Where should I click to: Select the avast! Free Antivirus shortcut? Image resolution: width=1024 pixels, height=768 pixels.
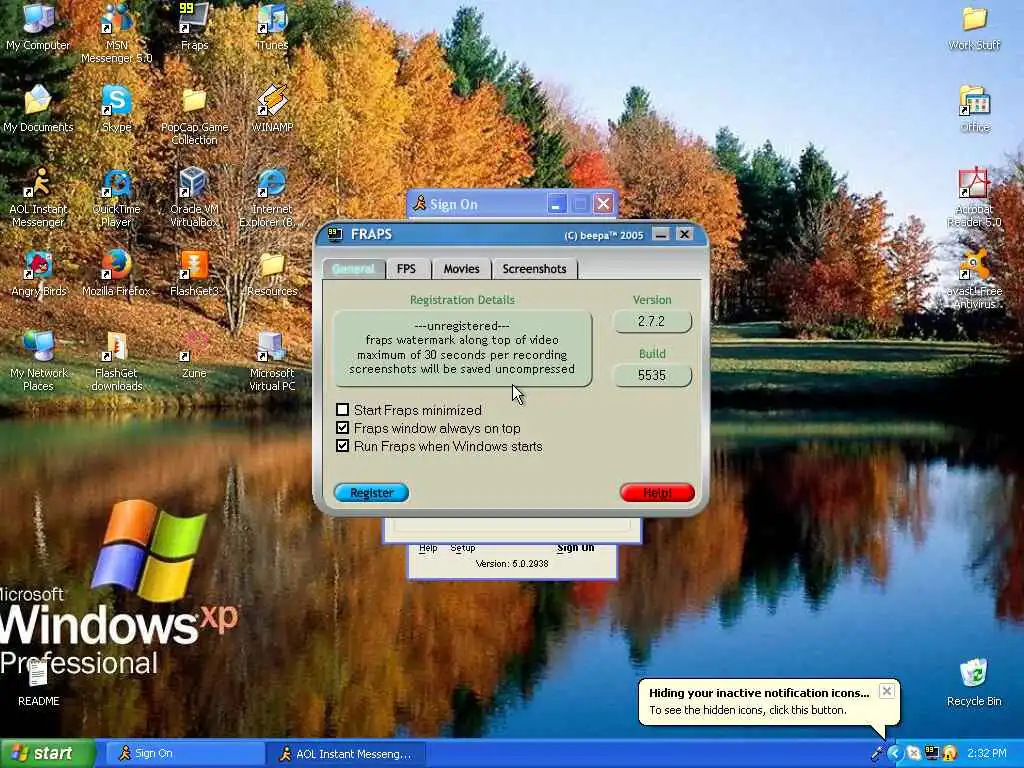tap(974, 279)
